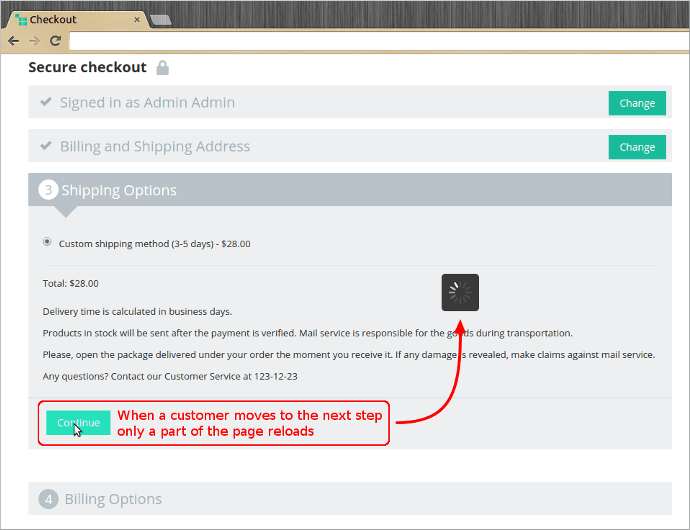Image resolution: width=690 pixels, height=530 pixels.
Task: Click the Custom shipping method (3-5 days) label
Action: pyautogui.click(x=155, y=243)
